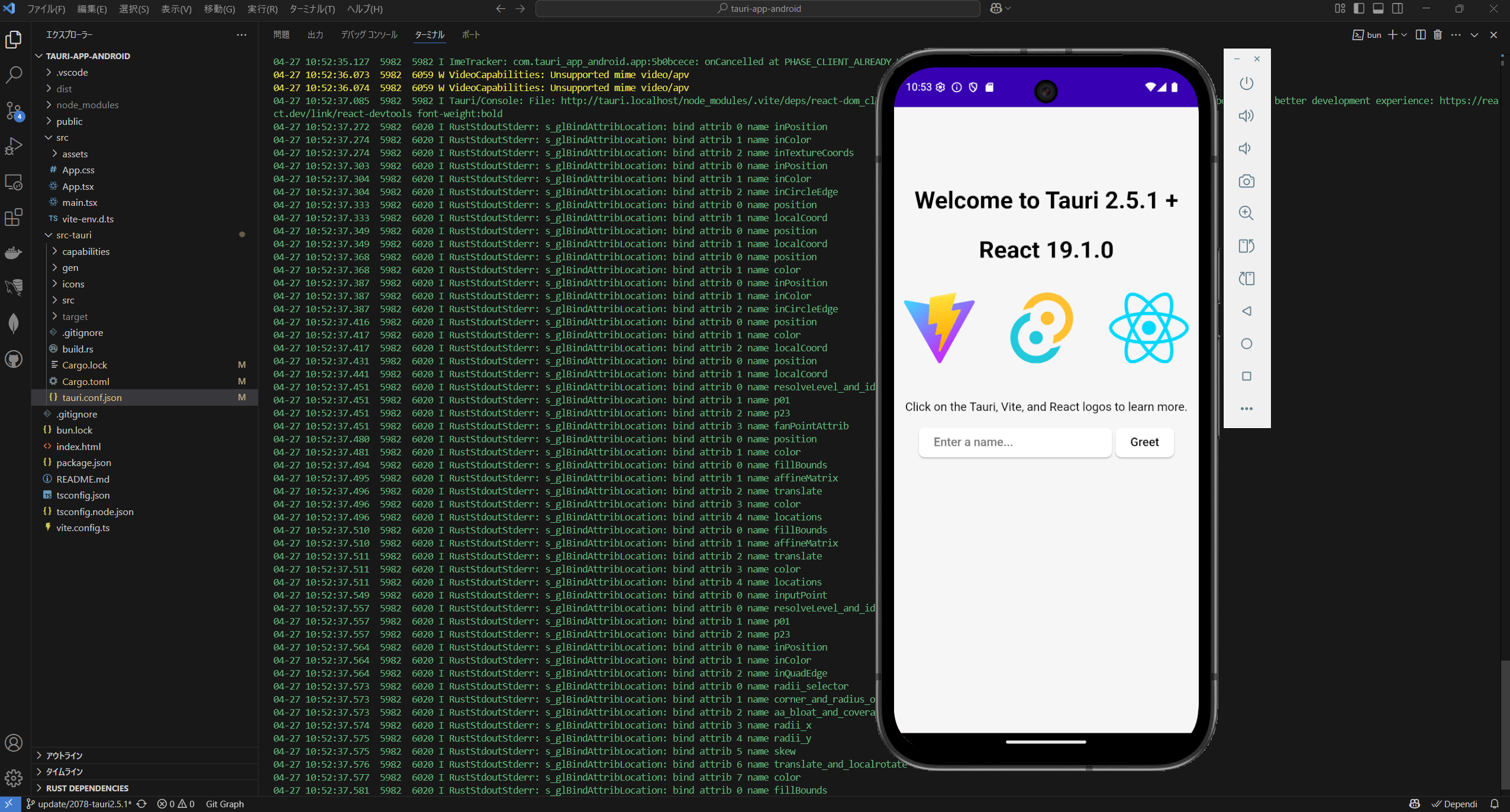Screen dimensions: 1510x812
Task: Switch to the 問題 panel tab
Action: pos(282,35)
